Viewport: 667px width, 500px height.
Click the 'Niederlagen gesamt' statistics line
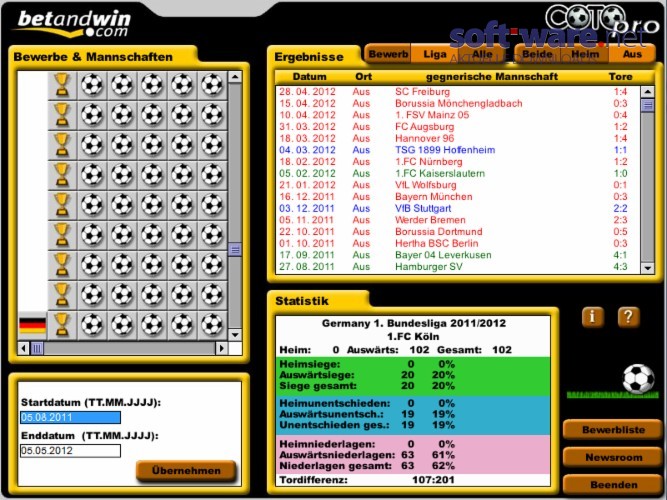pos(367,466)
